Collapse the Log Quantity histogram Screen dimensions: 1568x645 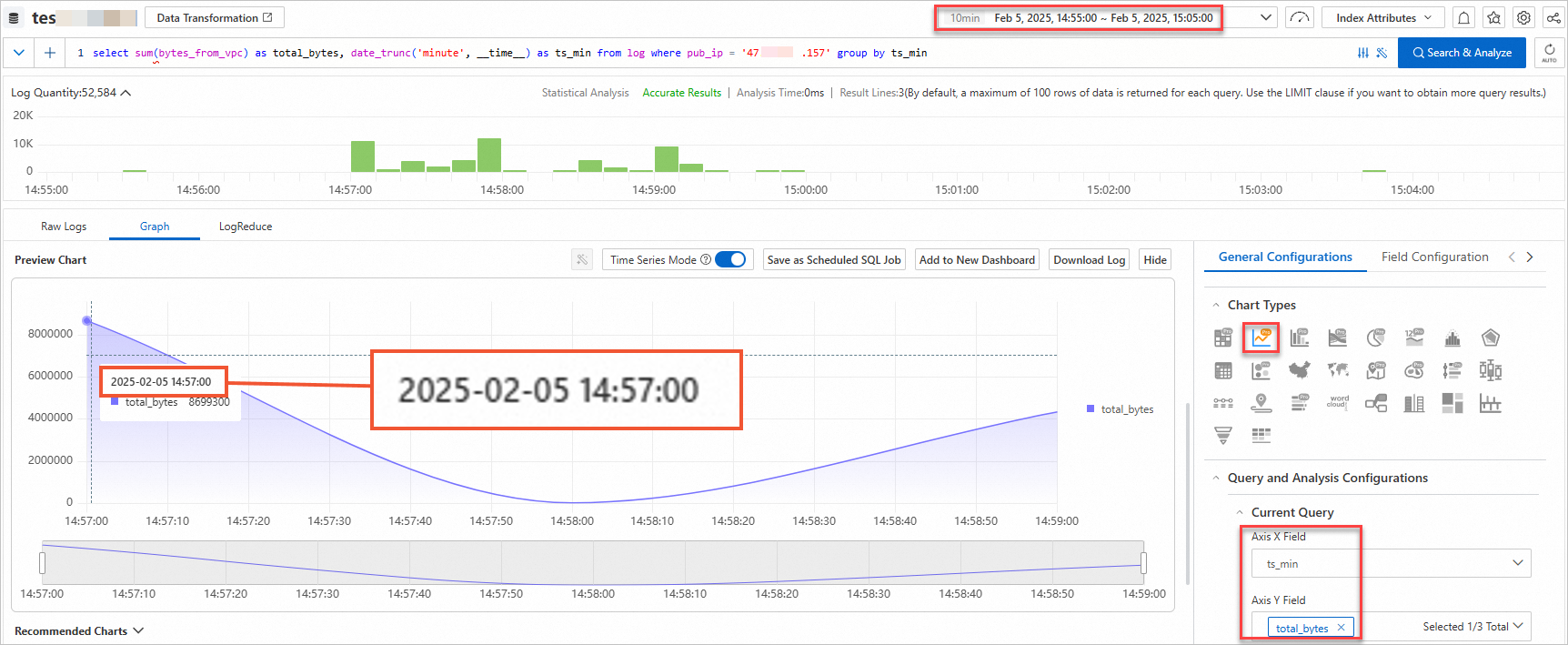click(126, 93)
